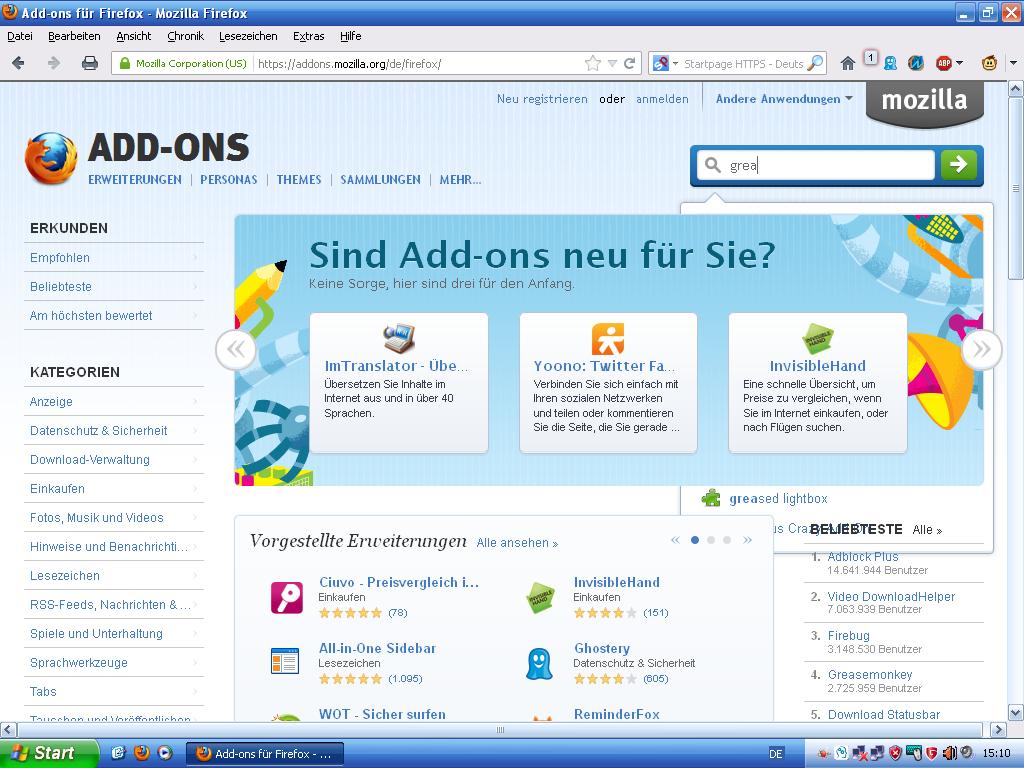Click the DE language indicator in taskbar

[x=776, y=754]
